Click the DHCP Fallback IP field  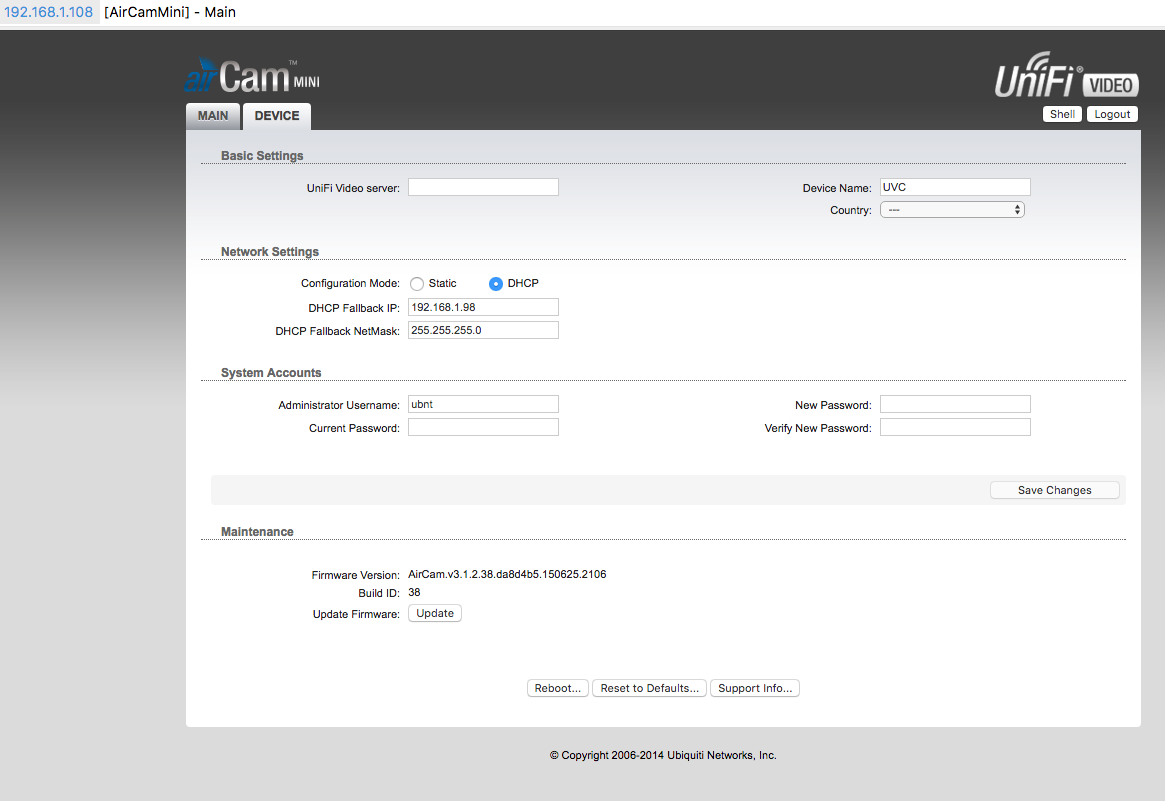[483, 308]
